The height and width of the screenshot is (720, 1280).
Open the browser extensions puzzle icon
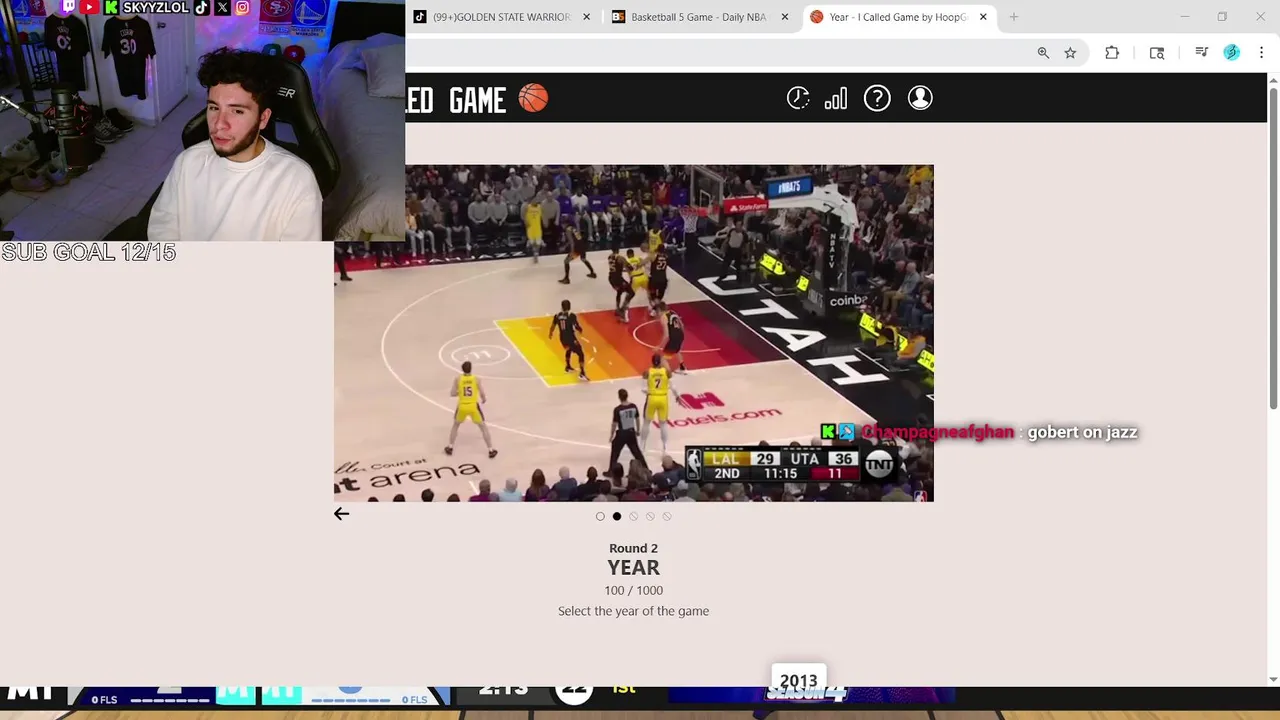click(x=1112, y=53)
